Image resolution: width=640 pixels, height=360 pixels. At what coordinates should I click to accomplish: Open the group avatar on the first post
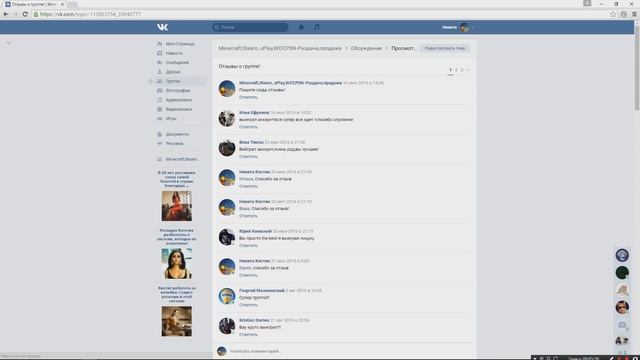(x=227, y=89)
